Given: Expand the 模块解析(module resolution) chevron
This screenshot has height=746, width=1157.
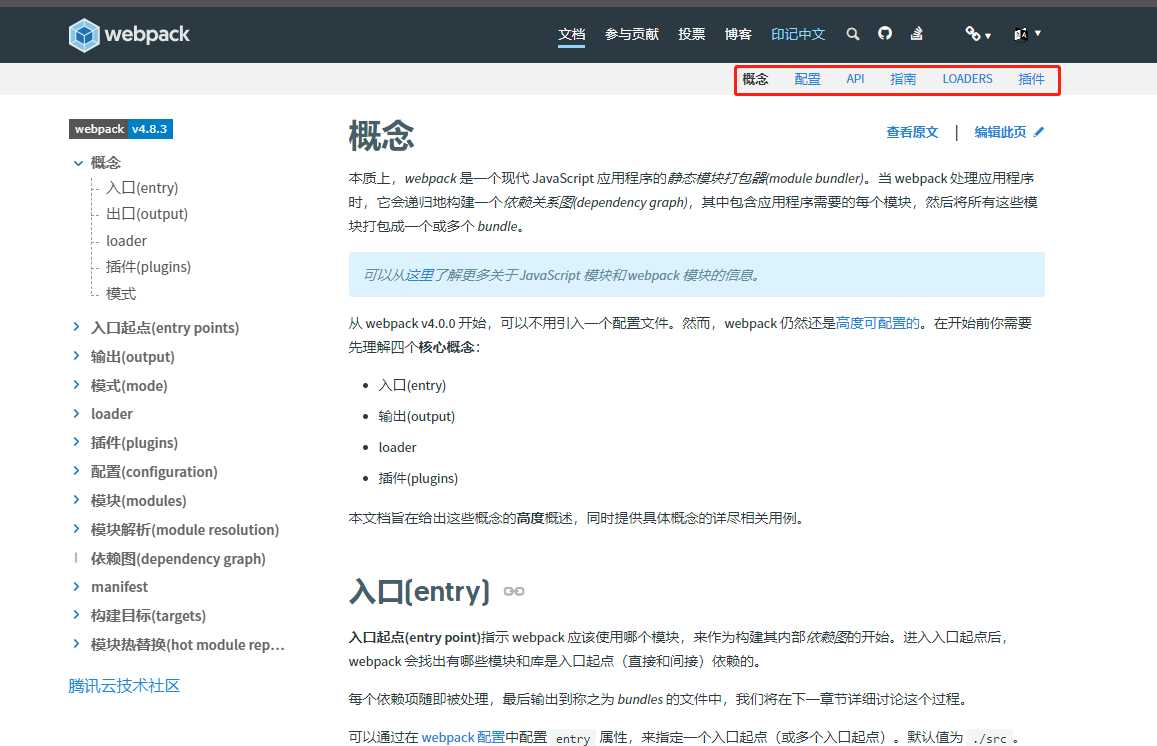Looking at the screenshot, I should [76, 528].
